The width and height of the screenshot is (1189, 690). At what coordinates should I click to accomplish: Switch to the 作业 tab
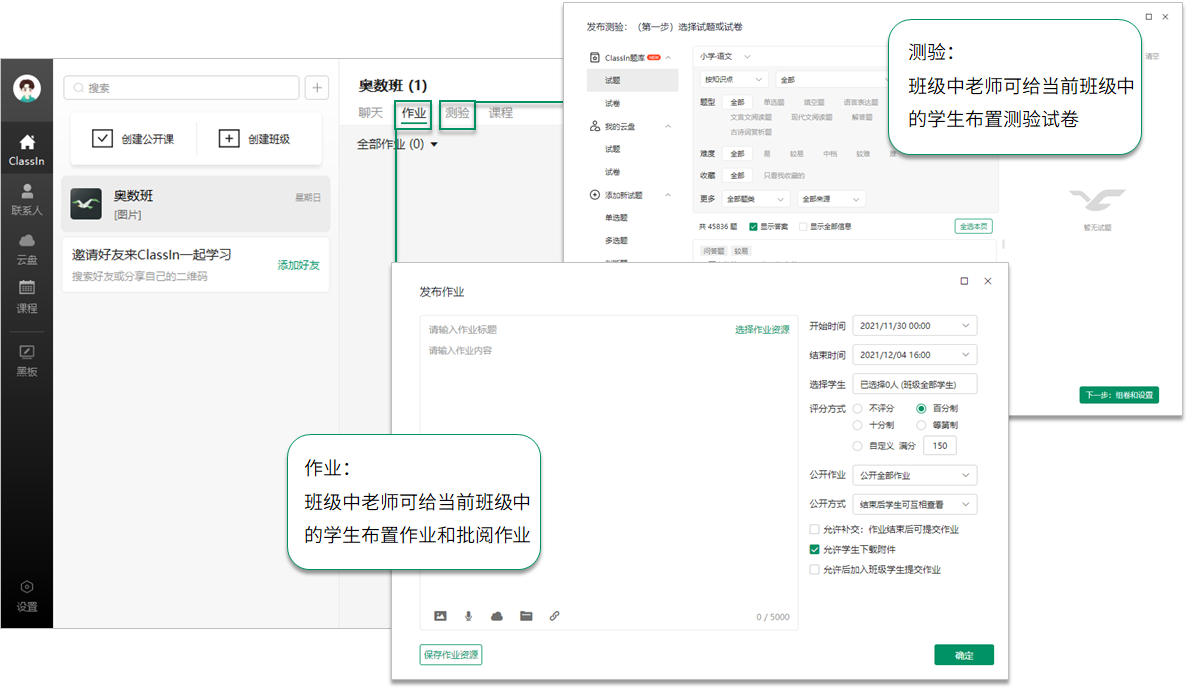point(413,113)
